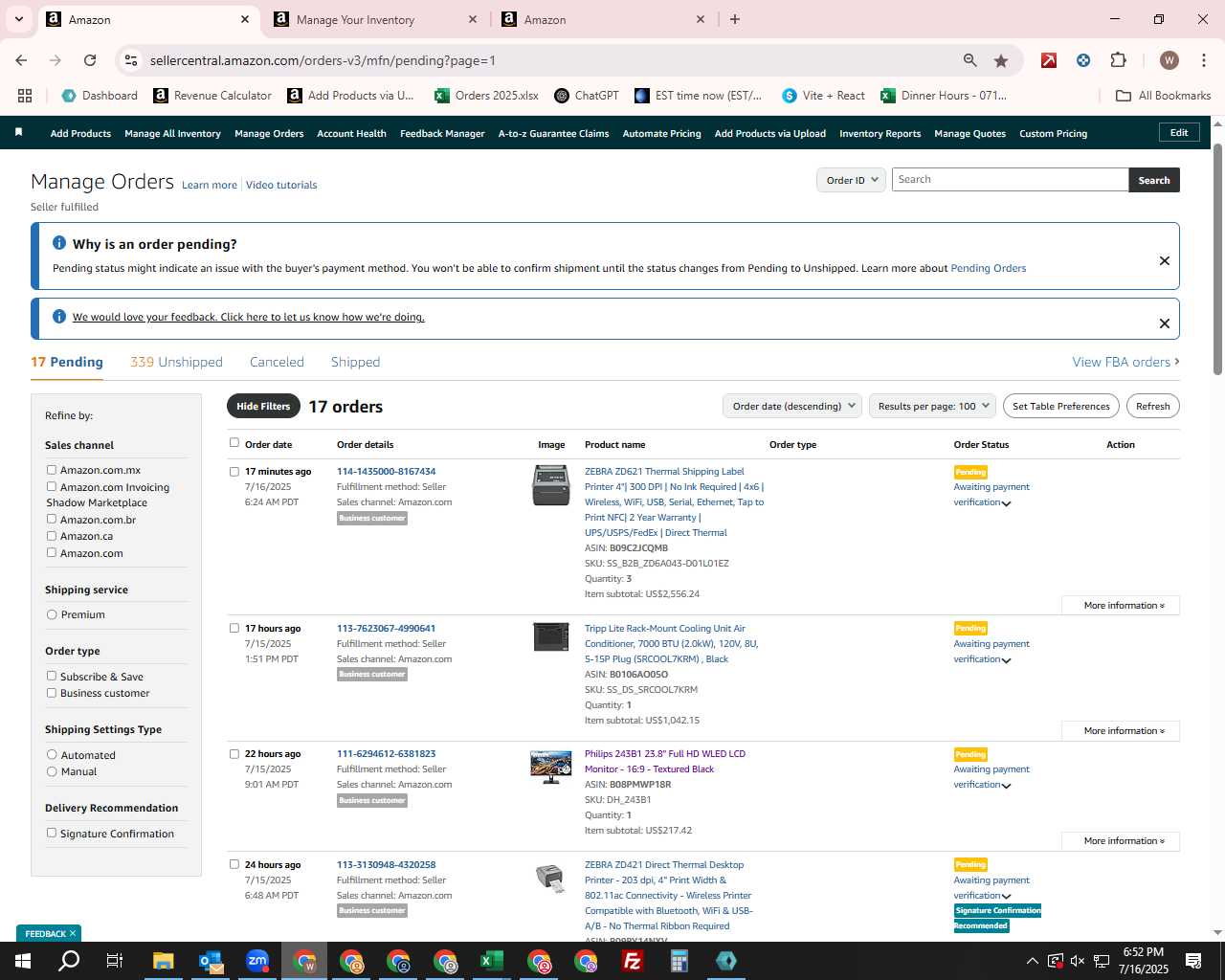Expand Awaiting payment verification for order 114-1435000-8167434
This screenshot has width=1225, height=980.
click(1006, 503)
